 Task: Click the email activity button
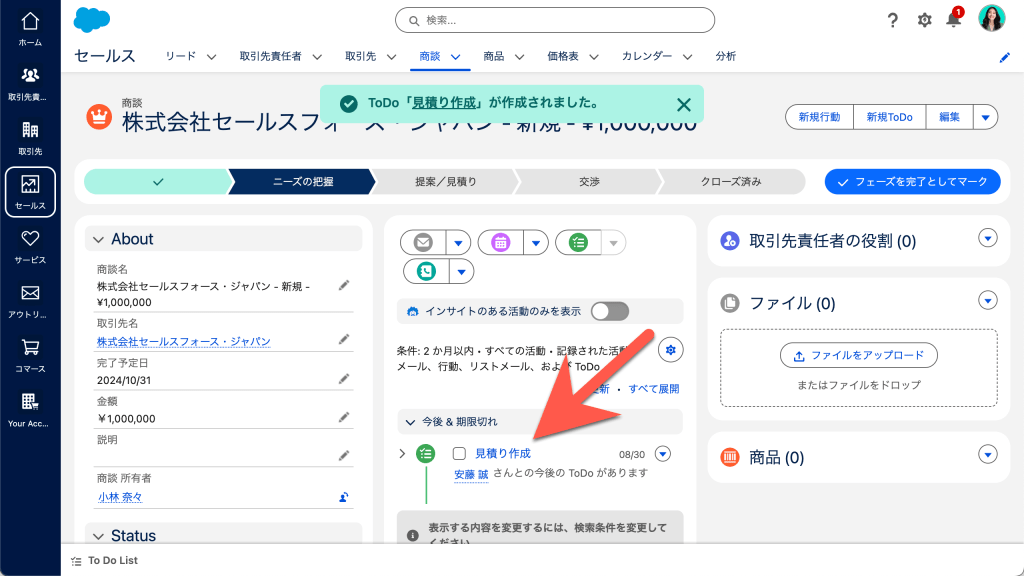coord(423,243)
